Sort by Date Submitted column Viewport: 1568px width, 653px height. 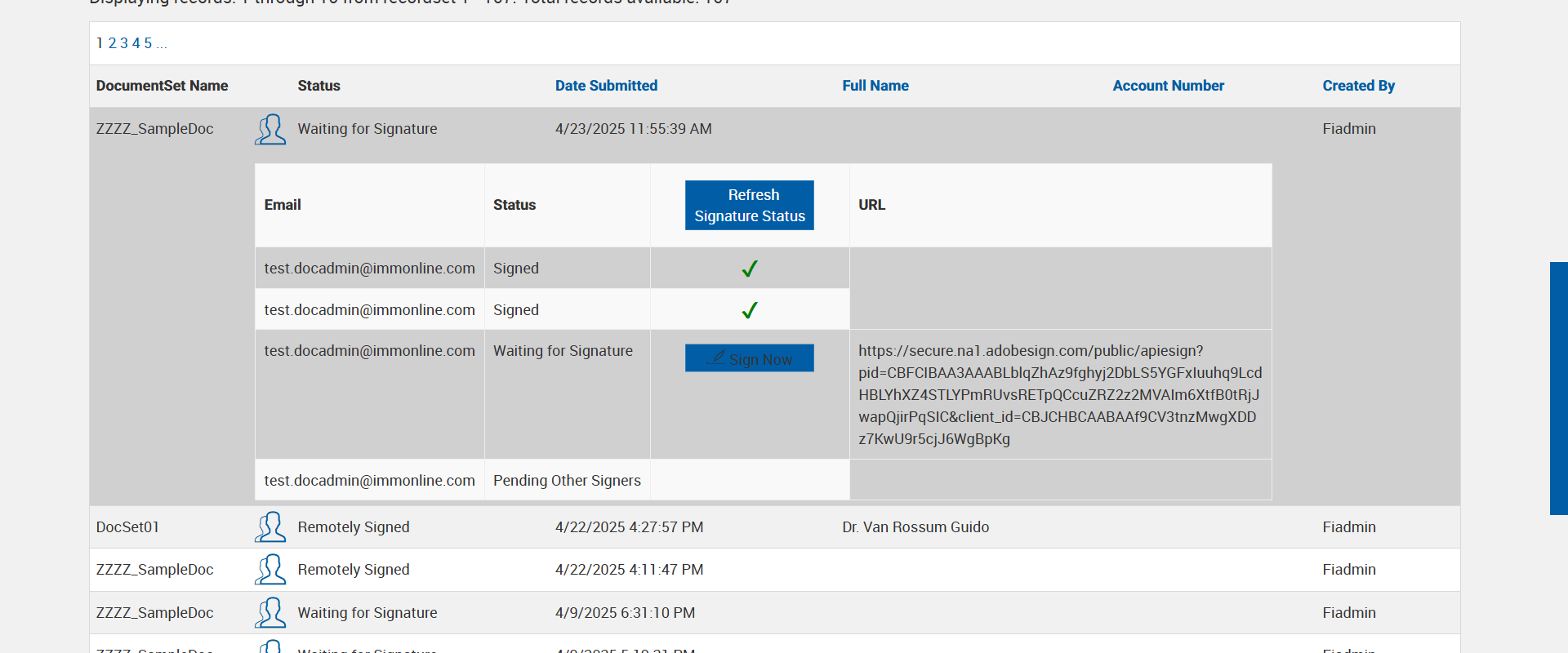click(x=606, y=86)
